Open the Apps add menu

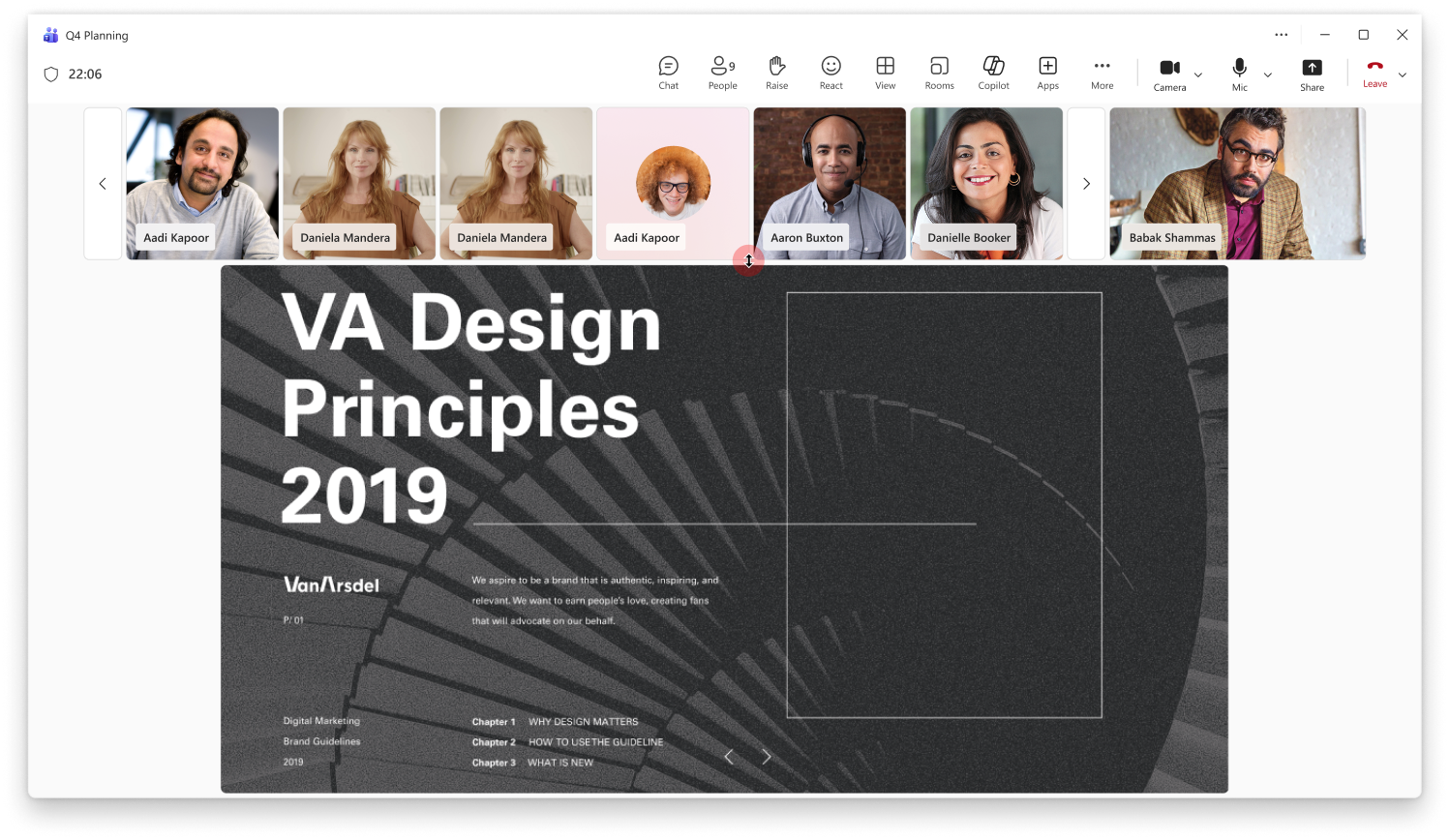click(1047, 73)
